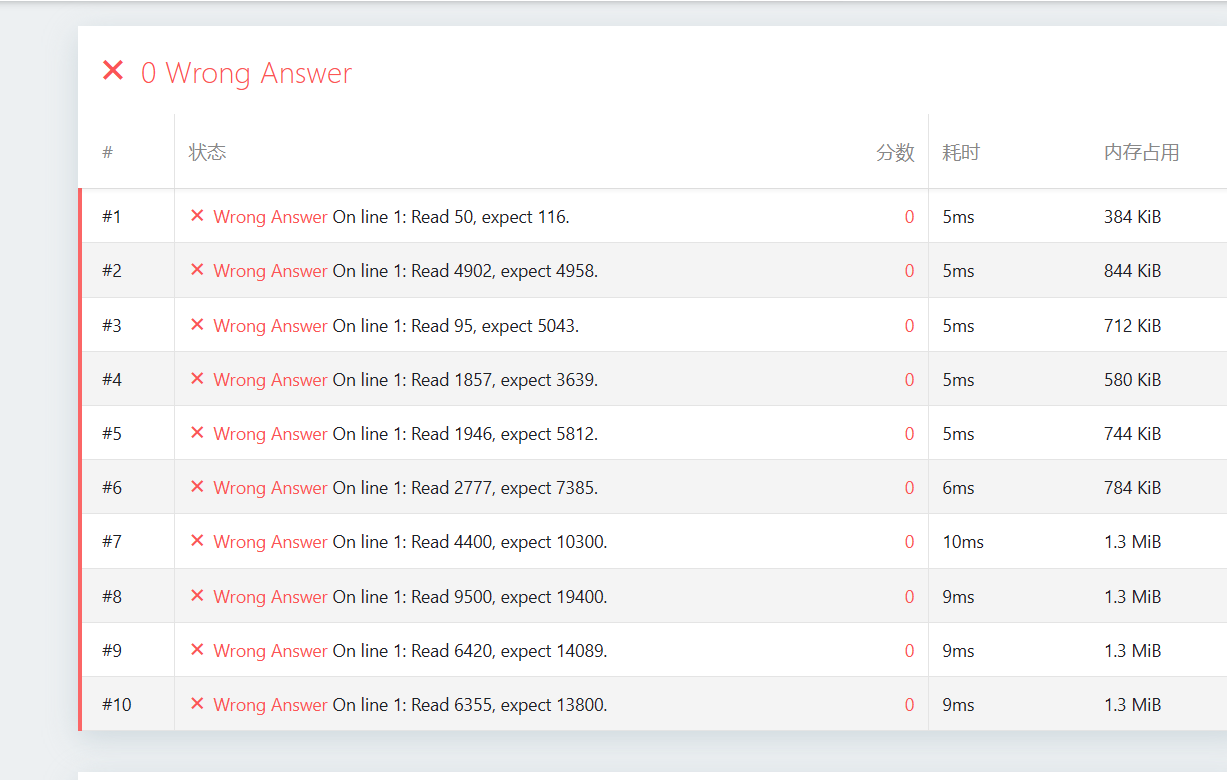This screenshot has width=1227, height=780.
Task: Click the X icon in test case #9 row
Action: pyautogui.click(x=197, y=650)
